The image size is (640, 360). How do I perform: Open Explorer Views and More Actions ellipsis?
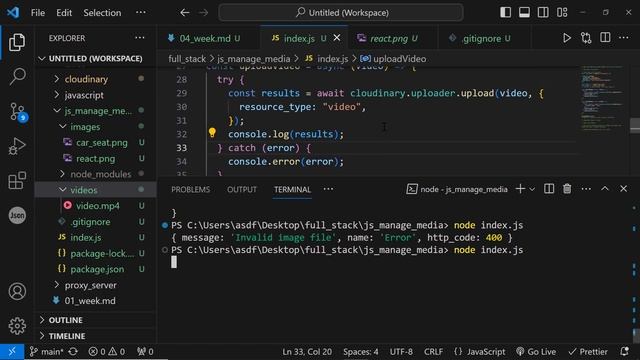tap(140, 38)
